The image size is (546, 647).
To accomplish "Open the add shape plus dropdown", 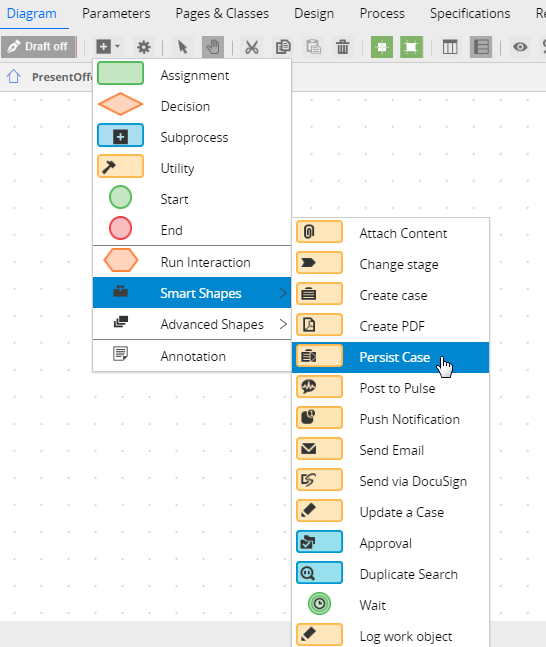I will coord(108,47).
